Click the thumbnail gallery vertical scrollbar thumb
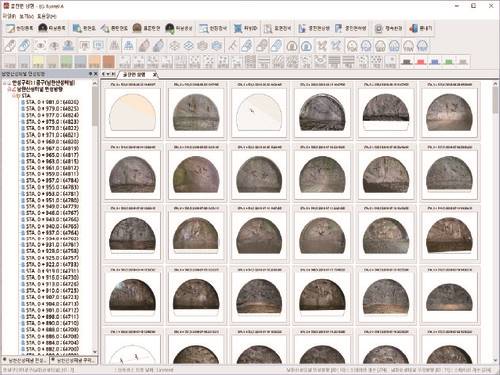This screenshot has height=375, width=500. [x=495, y=99]
